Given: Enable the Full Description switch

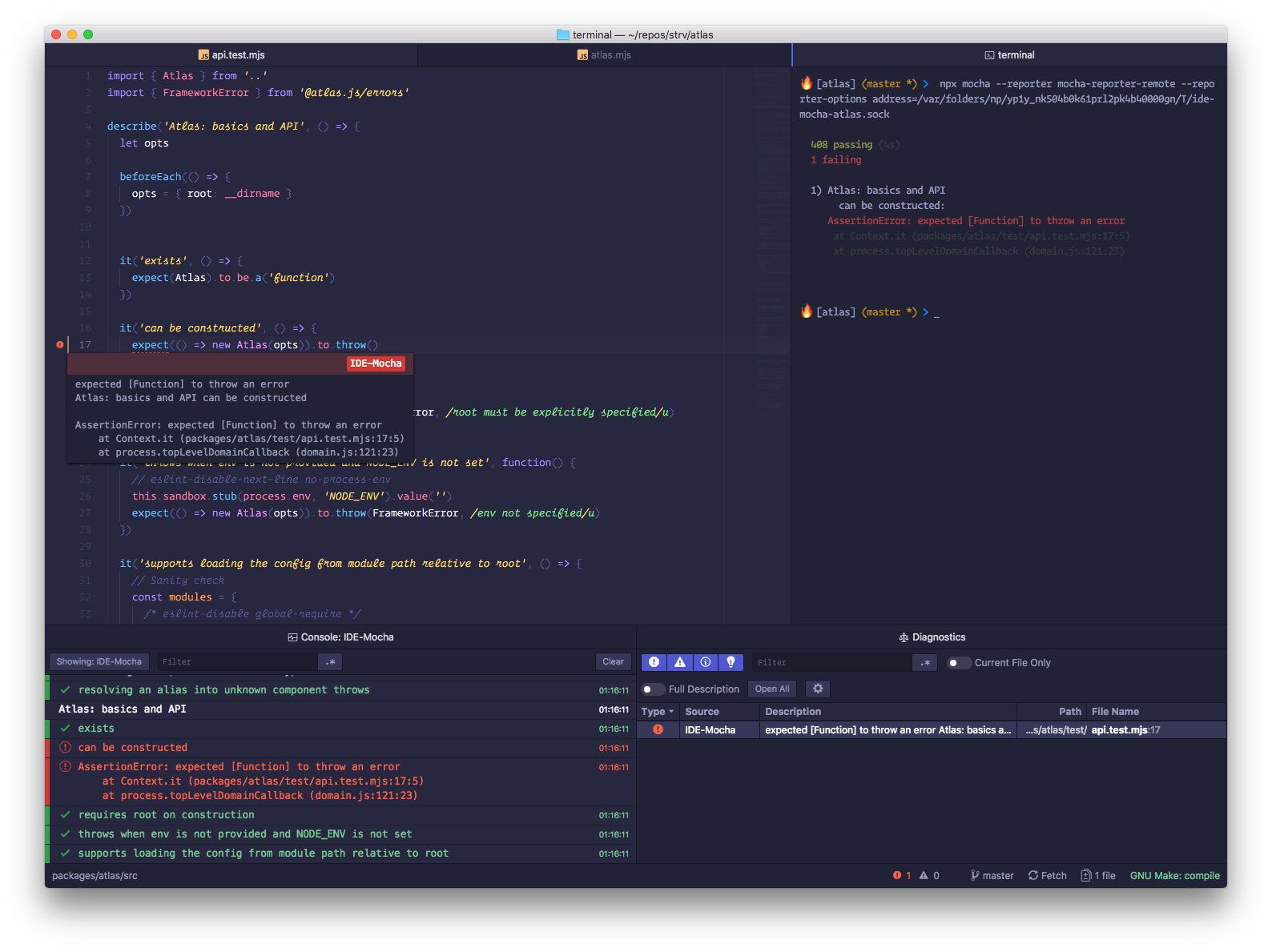Looking at the screenshot, I should pyautogui.click(x=654, y=689).
